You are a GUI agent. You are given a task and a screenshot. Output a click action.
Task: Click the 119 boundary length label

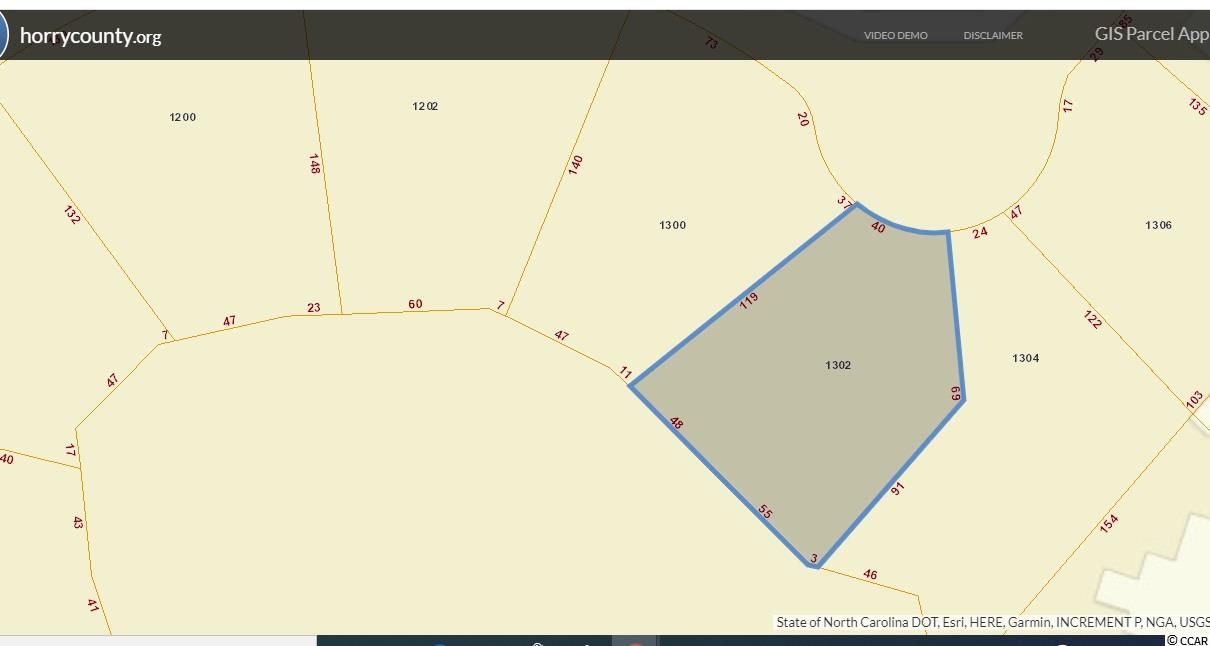click(x=749, y=299)
